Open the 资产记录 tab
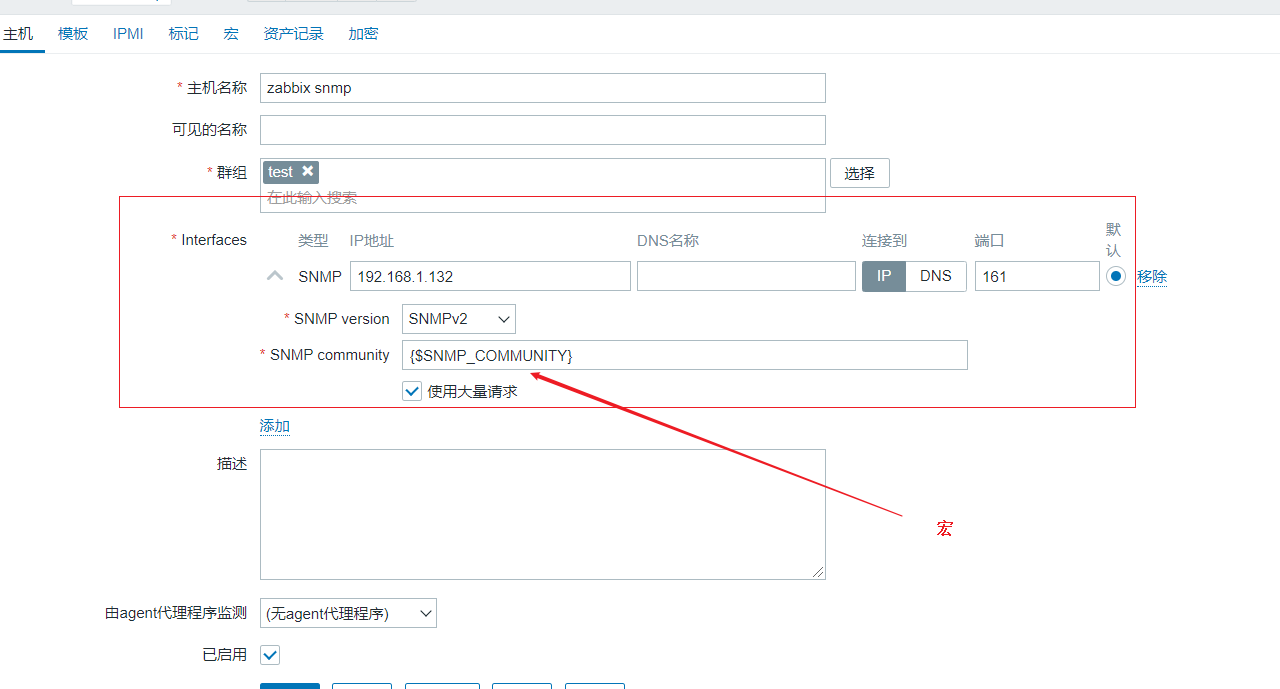1280x689 pixels. click(x=294, y=34)
